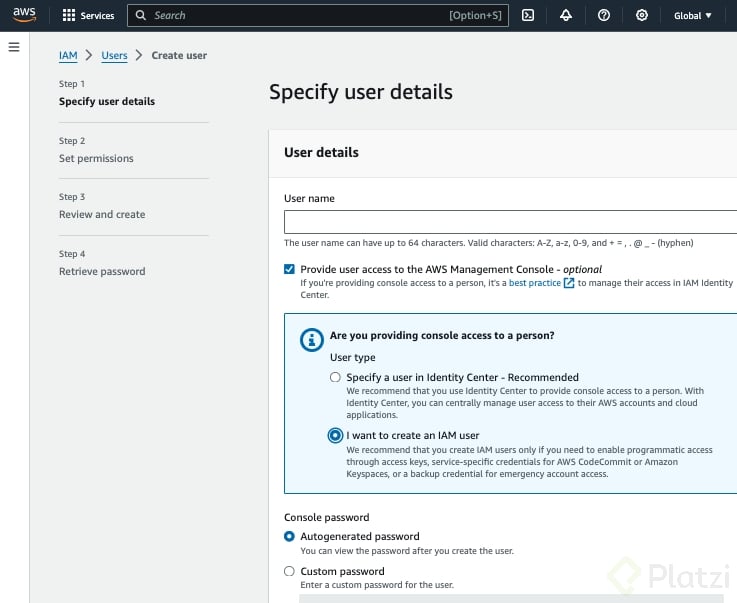This screenshot has height=603, width=737.
Task: Toggle the hamburger side navigation menu
Action: point(14,47)
